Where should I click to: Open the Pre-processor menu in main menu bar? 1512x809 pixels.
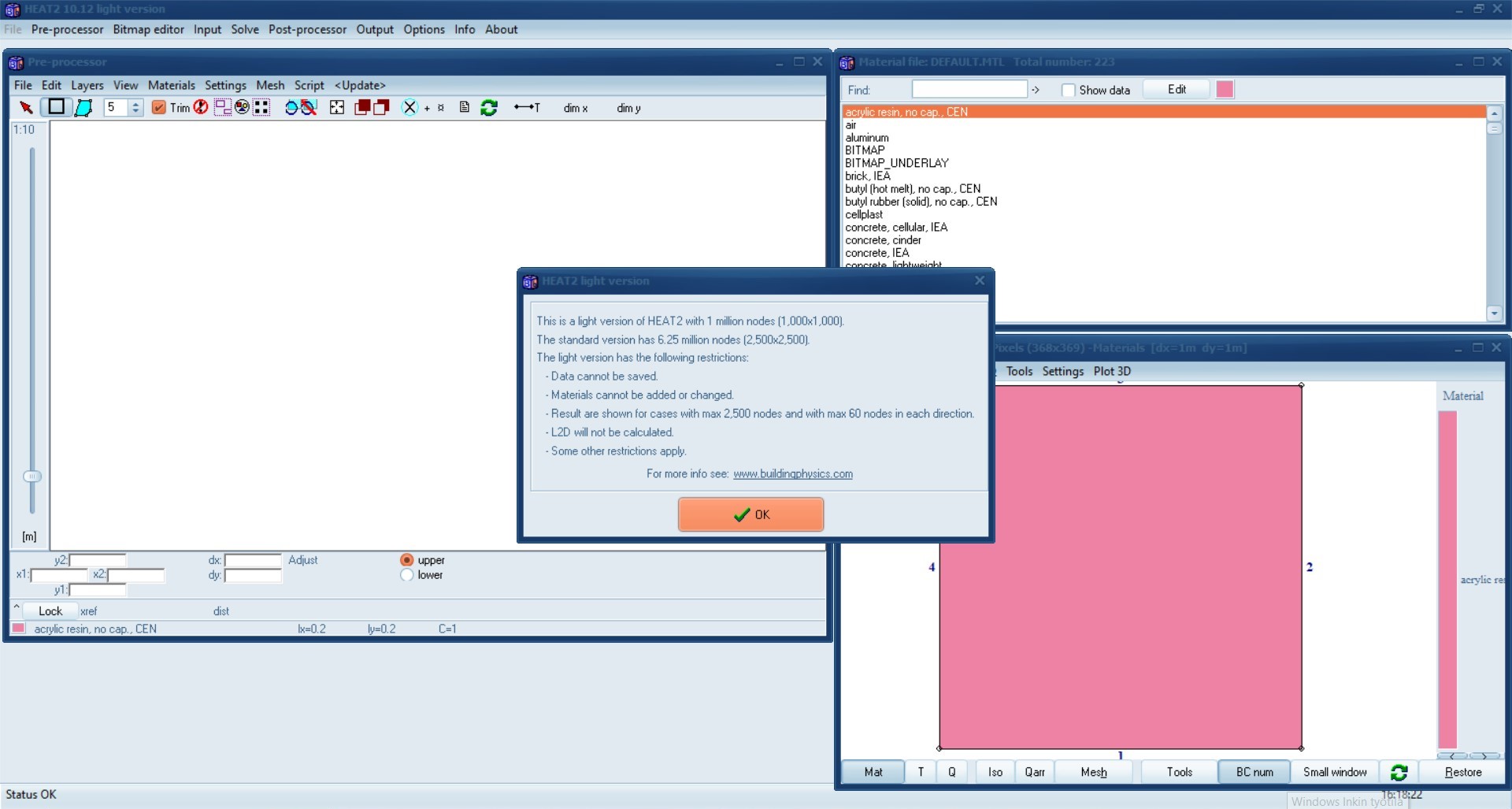click(67, 30)
